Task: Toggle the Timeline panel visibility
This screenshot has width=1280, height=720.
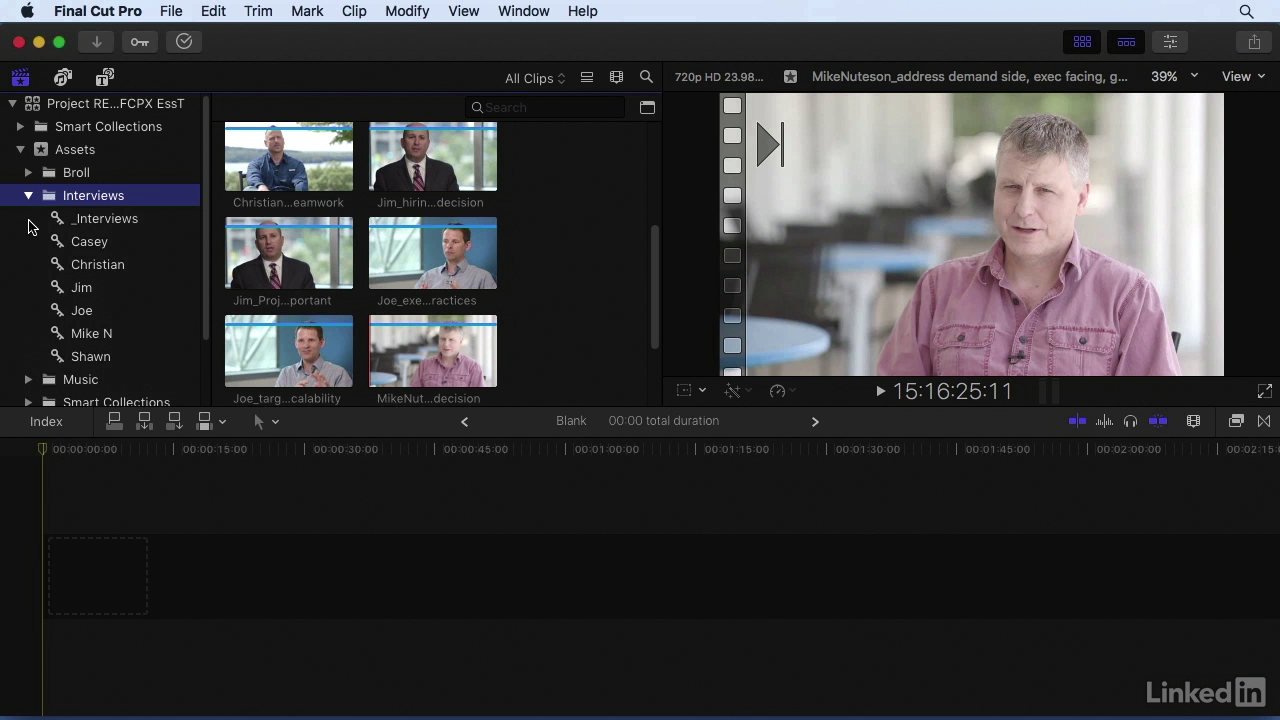Action: point(1126,42)
